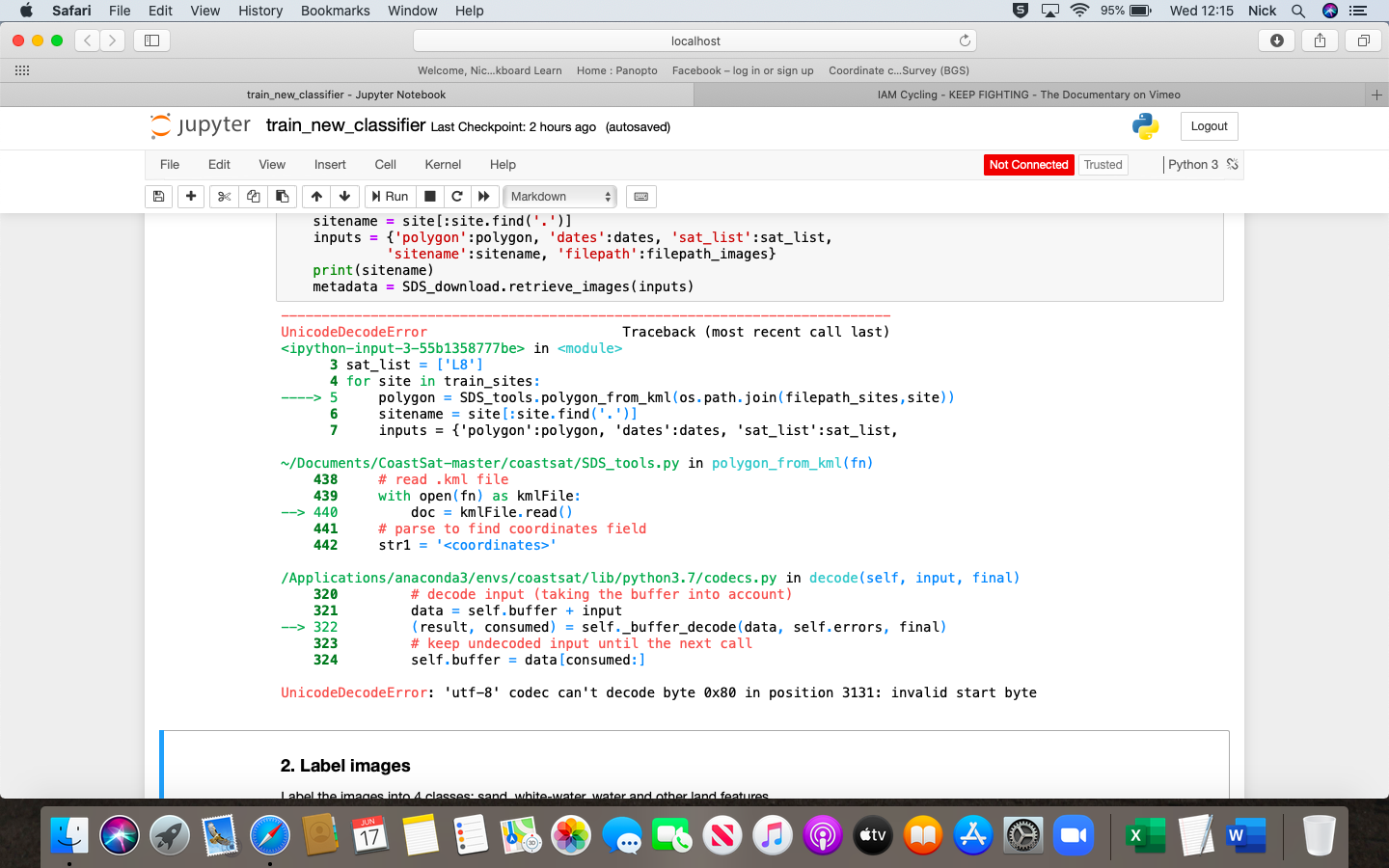Open the Kernel menu

click(x=442, y=164)
